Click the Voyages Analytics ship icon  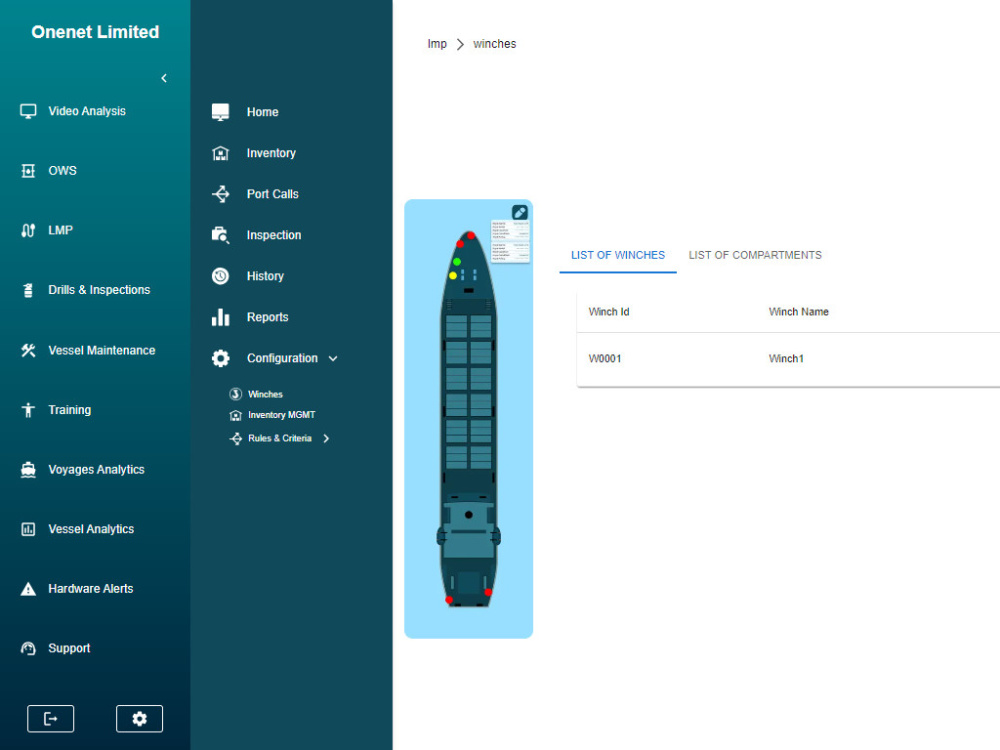point(28,470)
